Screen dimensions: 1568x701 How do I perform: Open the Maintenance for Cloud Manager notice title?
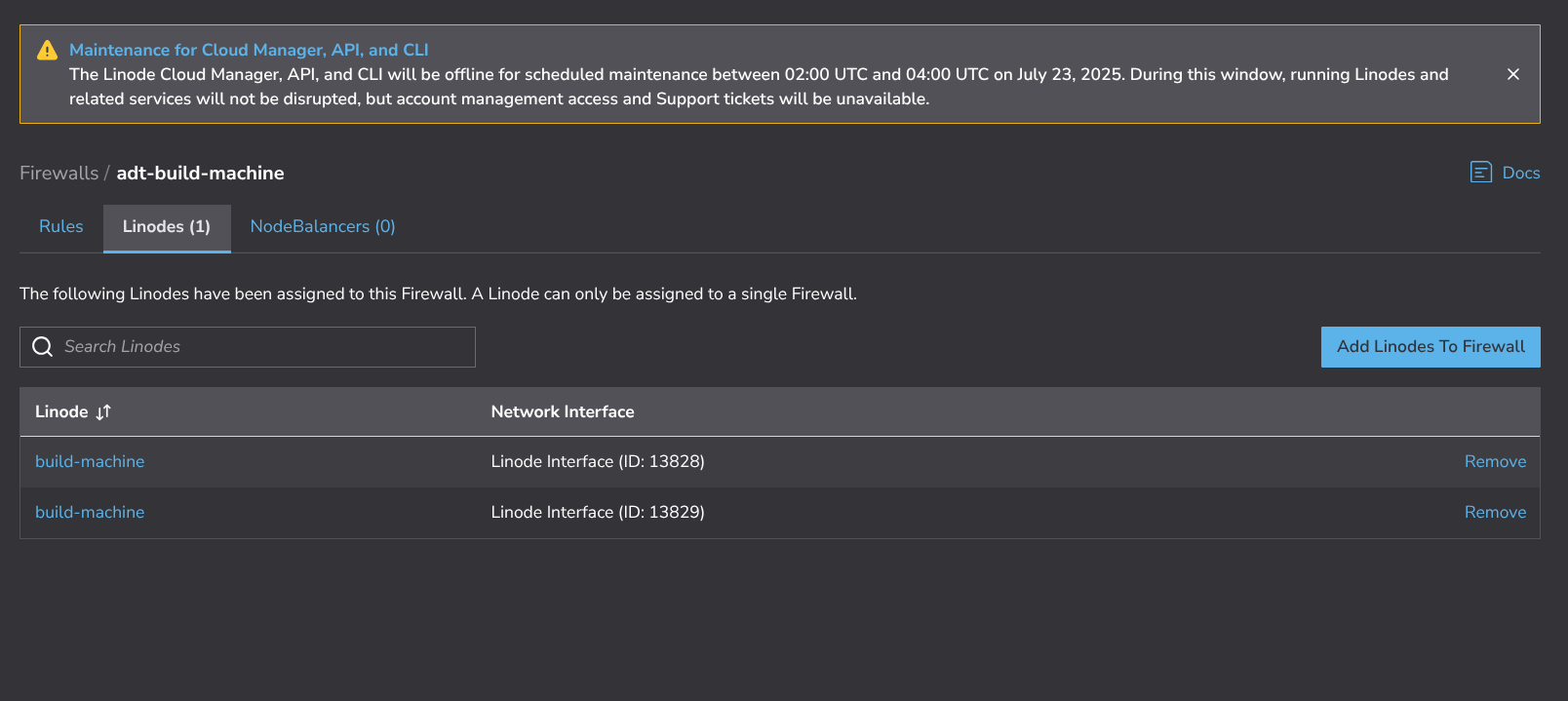pos(249,50)
